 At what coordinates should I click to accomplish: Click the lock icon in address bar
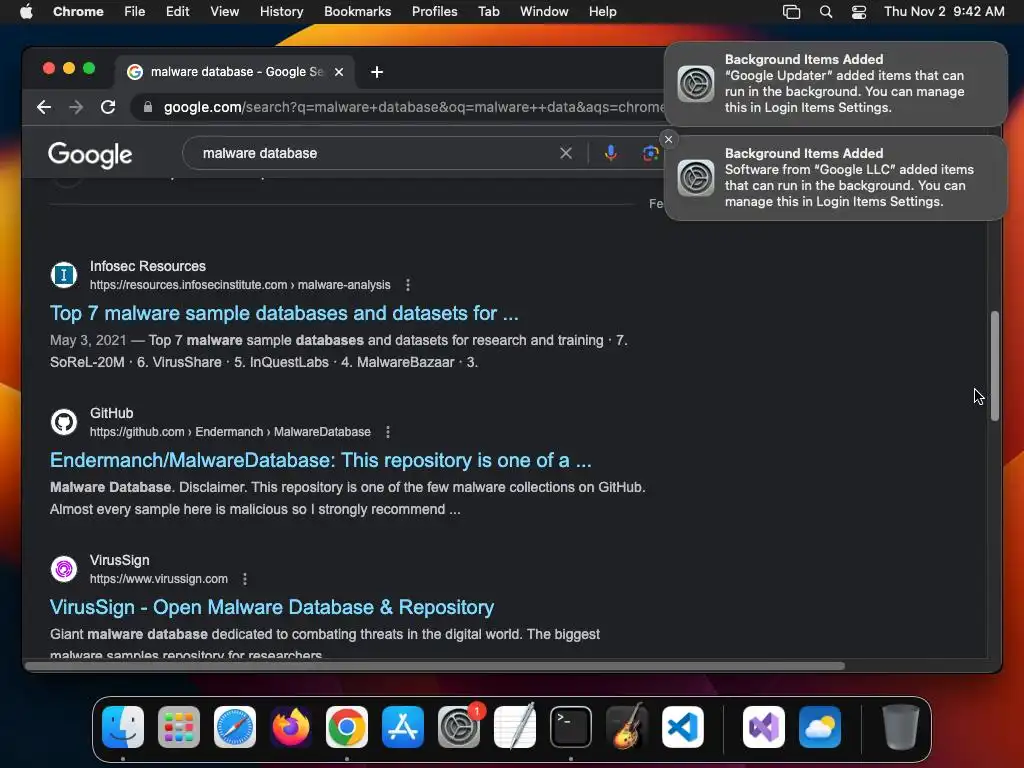coord(148,107)
